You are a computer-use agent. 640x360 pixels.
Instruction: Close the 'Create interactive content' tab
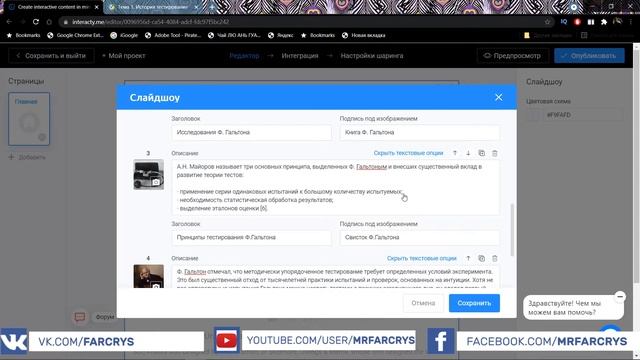click(x=97, y=7)
